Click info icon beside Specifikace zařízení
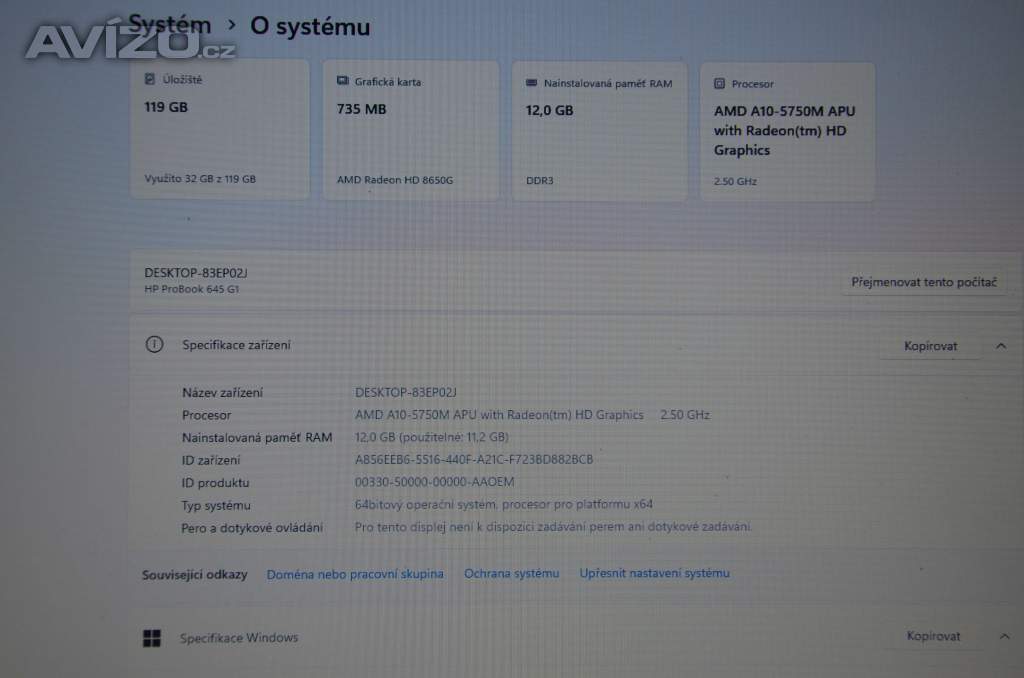 (154, 344)
